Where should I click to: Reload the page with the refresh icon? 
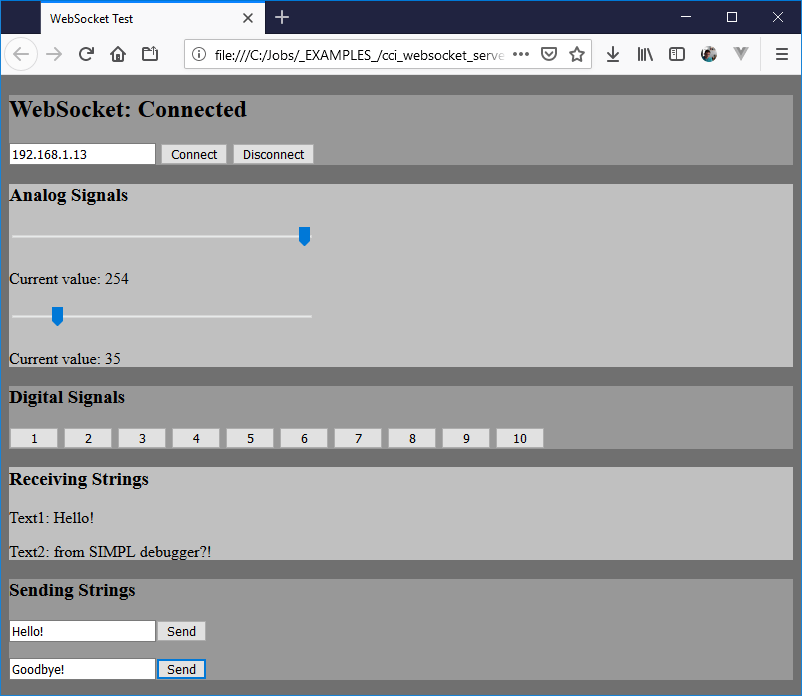point(86,54)
